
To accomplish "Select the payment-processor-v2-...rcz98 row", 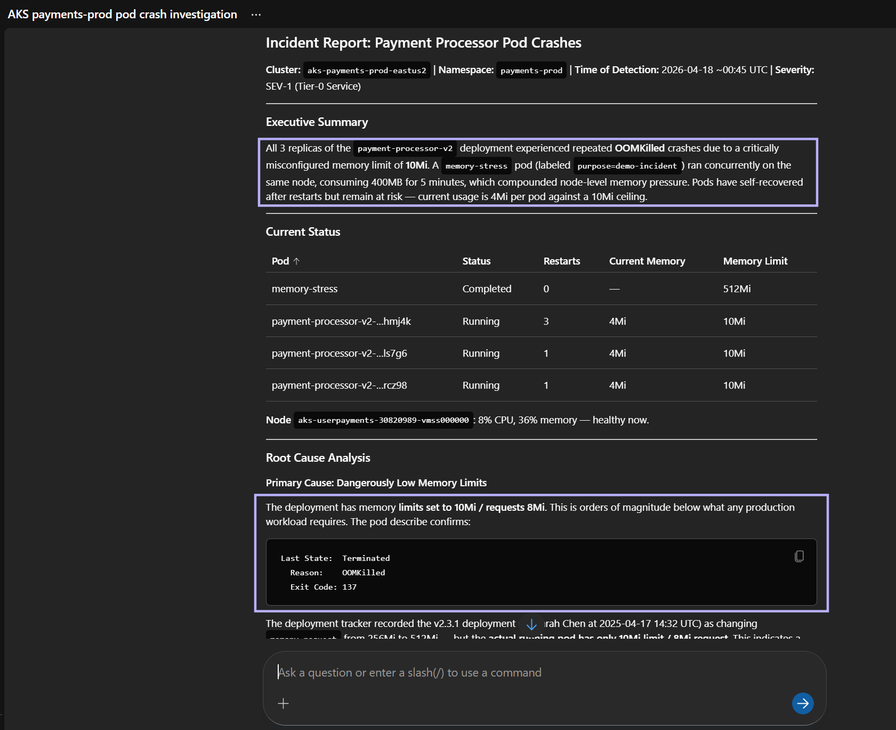I will (x=541, y=385).
